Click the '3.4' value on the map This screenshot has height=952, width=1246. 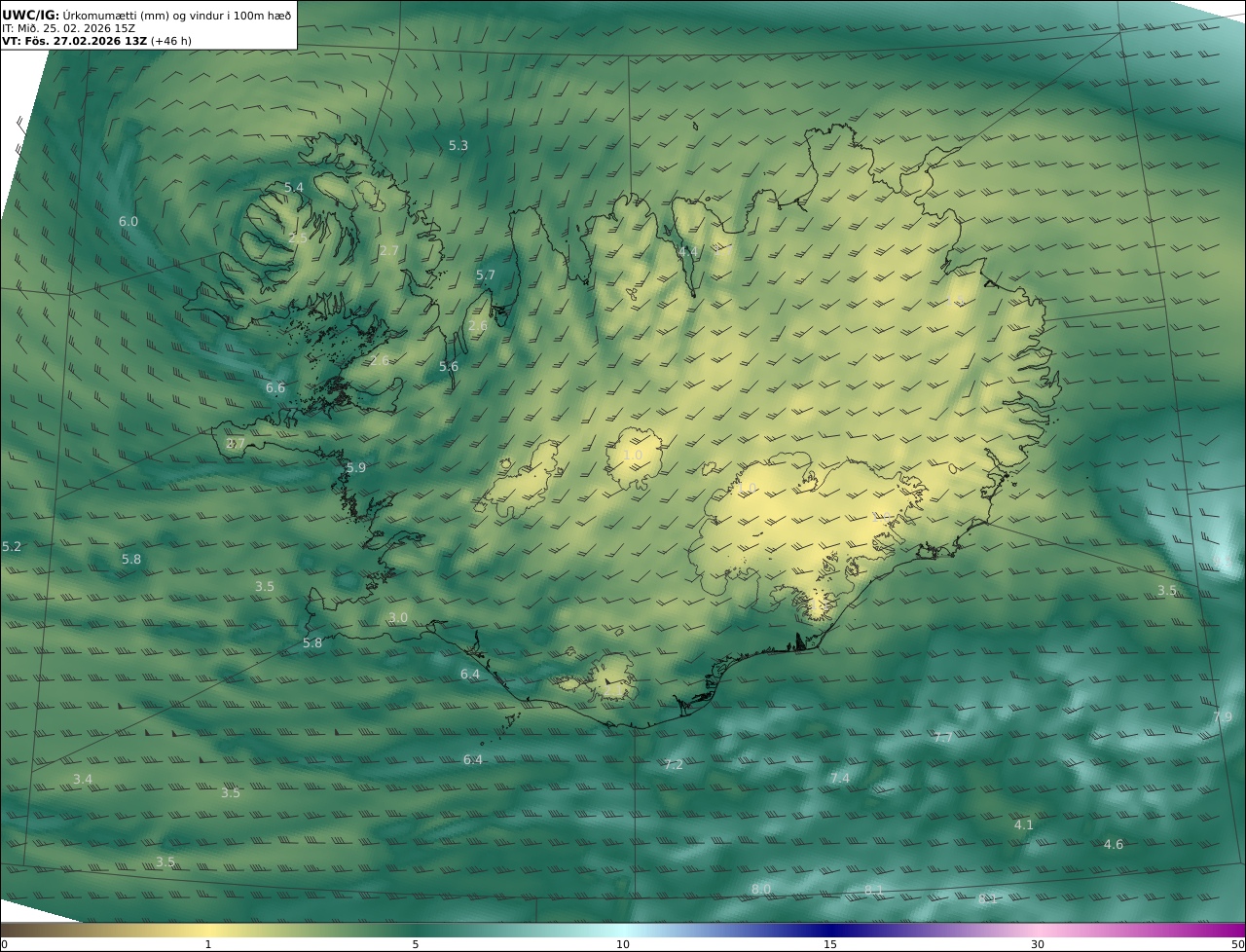83,780
